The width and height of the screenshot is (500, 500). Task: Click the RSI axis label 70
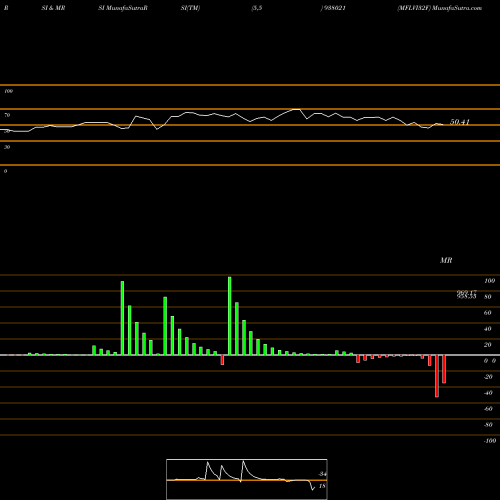(x=7, y=115)
